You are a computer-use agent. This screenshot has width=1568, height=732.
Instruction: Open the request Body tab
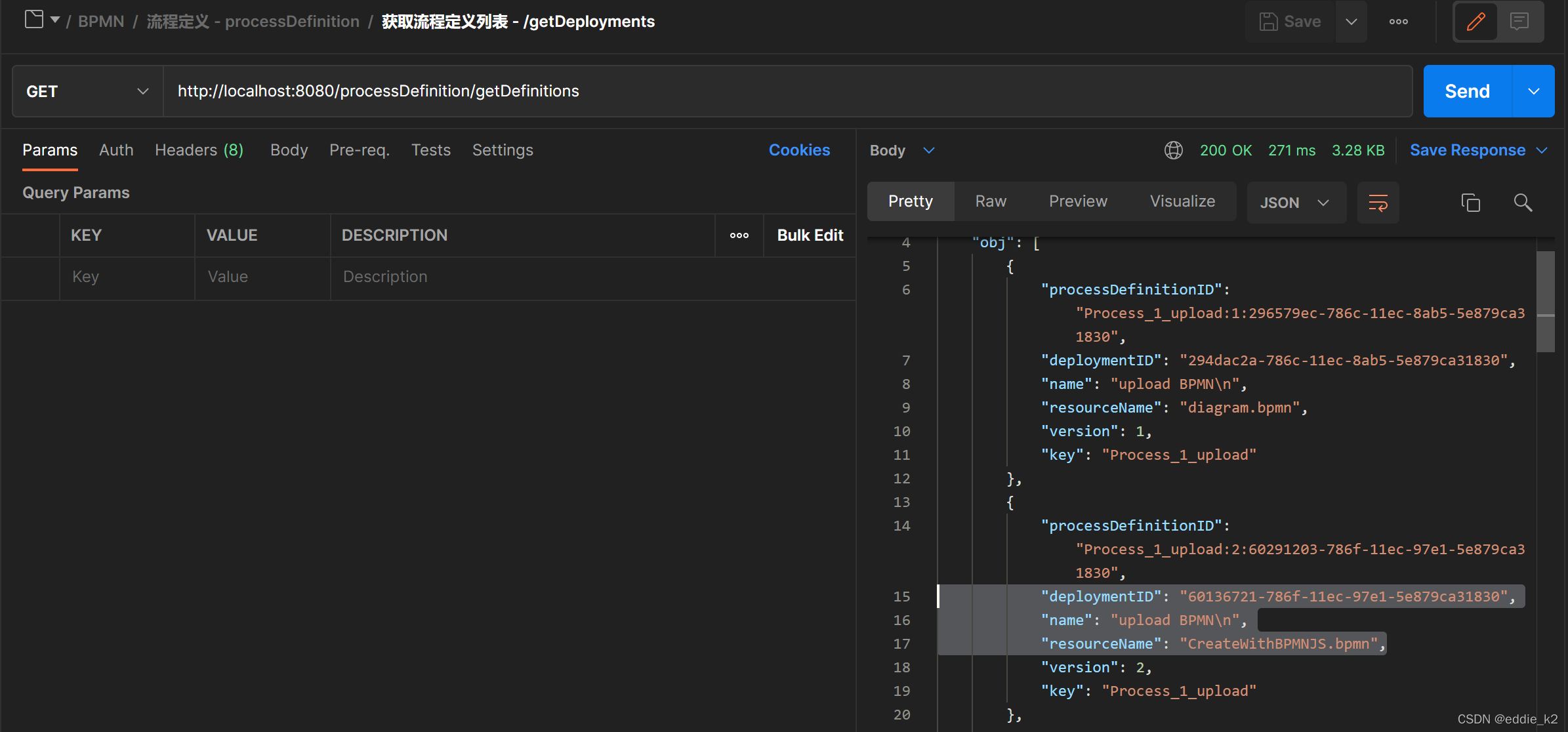289,150
